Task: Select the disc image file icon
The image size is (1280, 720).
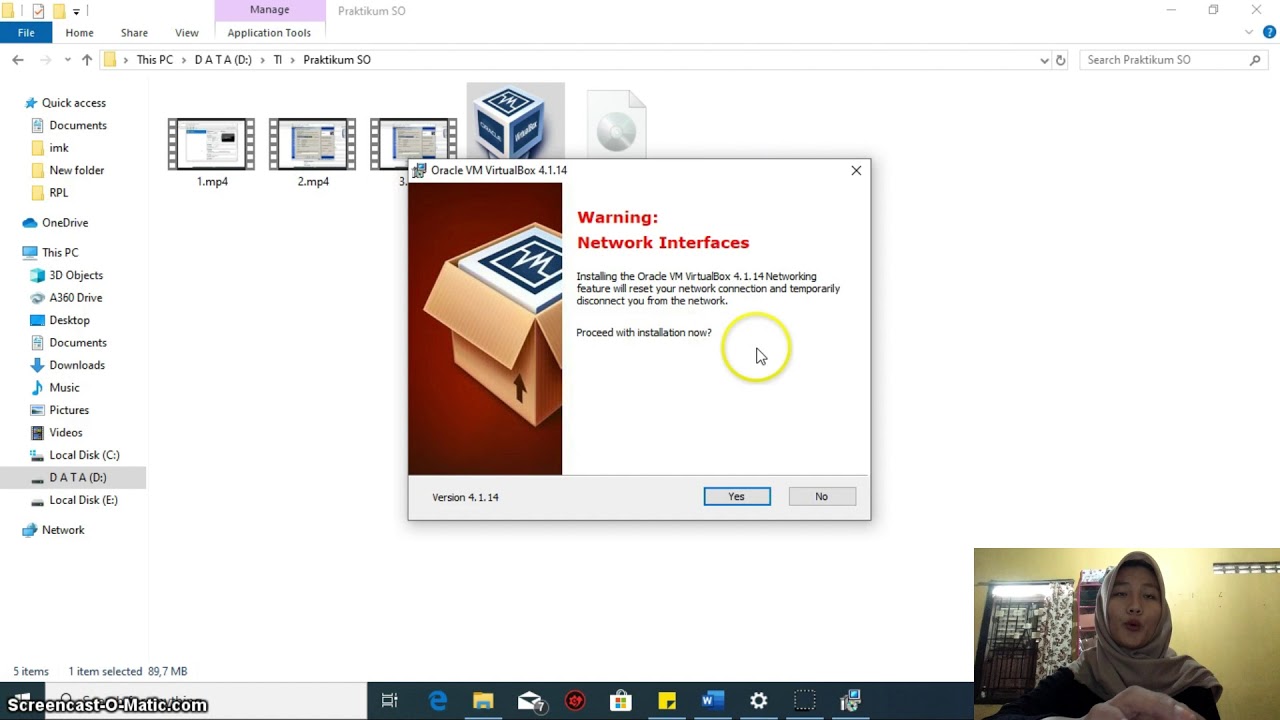Action: (616, 124)
